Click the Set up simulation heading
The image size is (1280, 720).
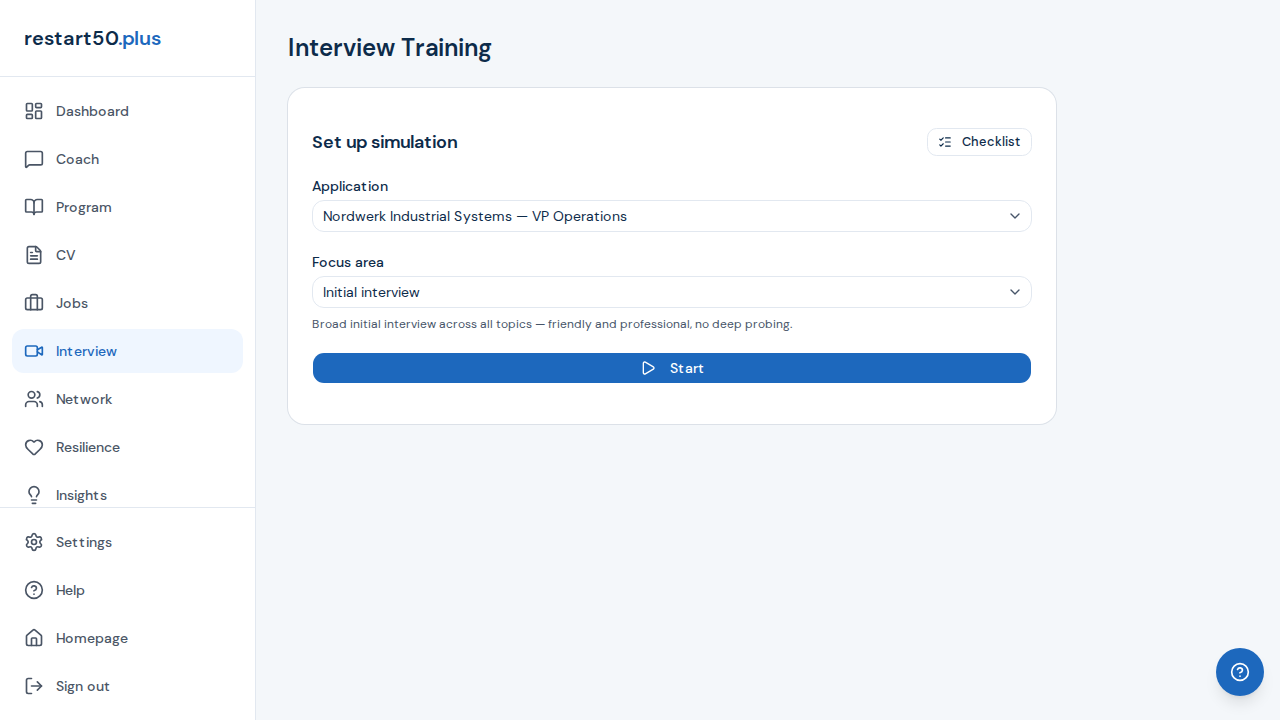pyautogui.click(x=385, y=142)
